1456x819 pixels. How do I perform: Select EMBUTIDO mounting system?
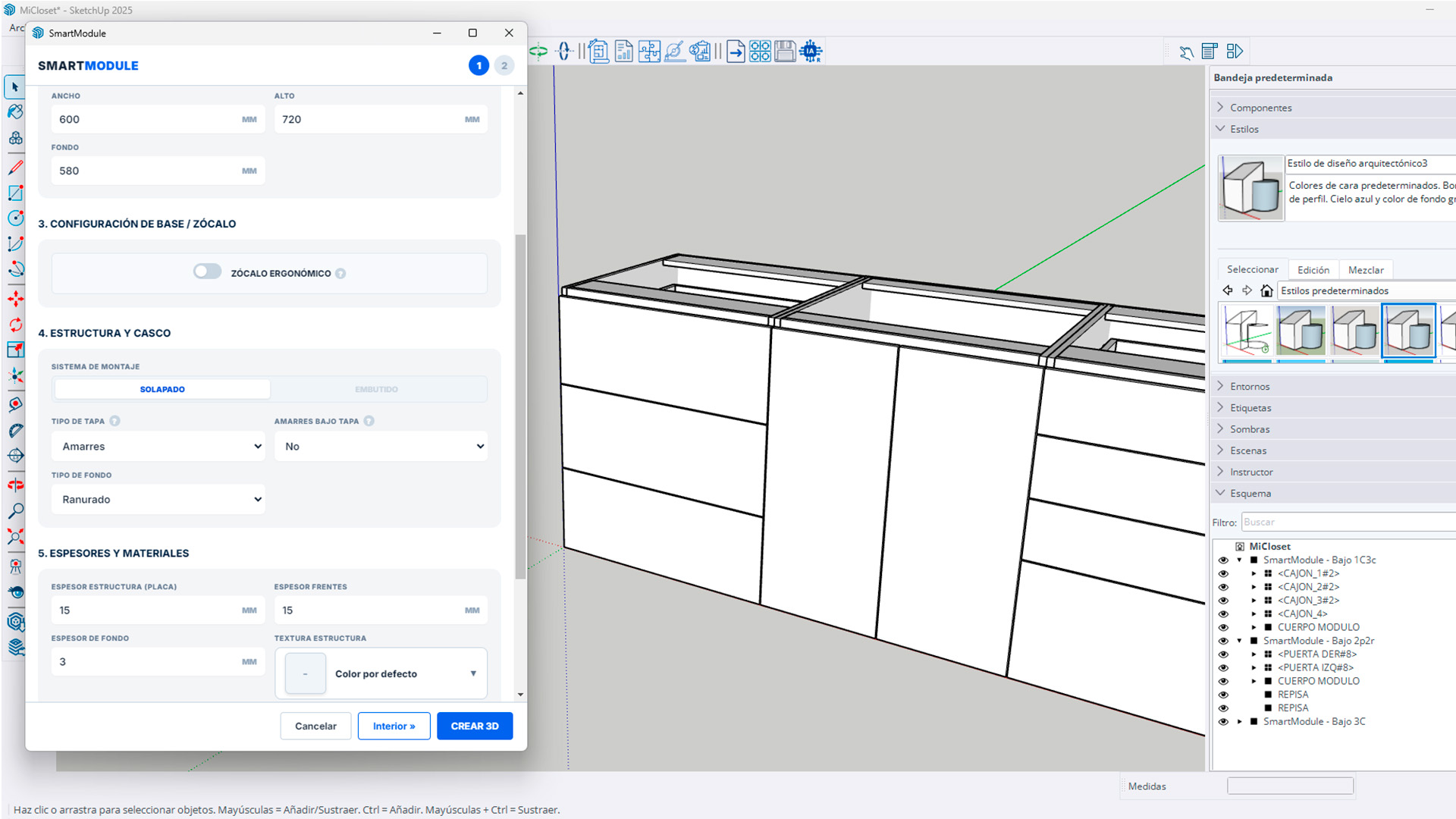coord(376,389)
